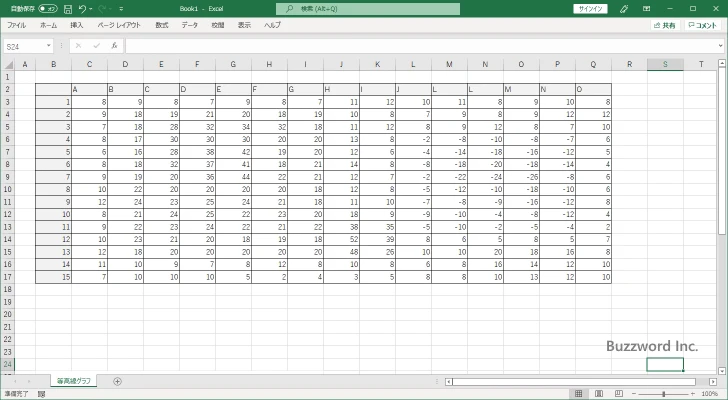
Task: Expand the Name Box dropdown arrow
Action: [49, 46]
